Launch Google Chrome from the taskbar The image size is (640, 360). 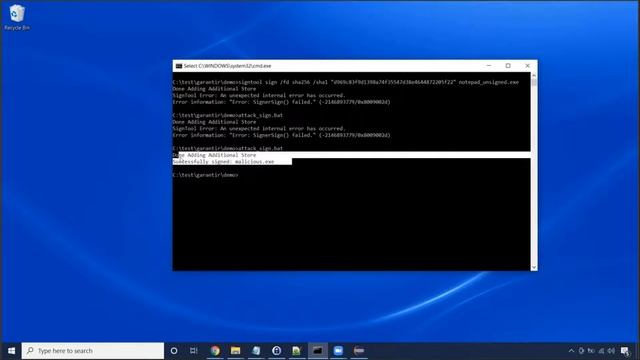click(215, 351)
